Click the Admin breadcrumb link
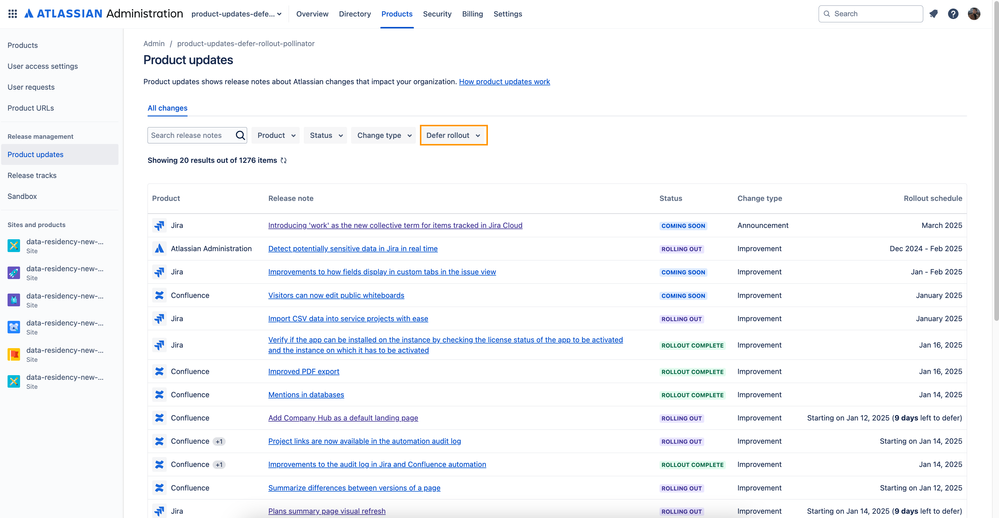Image resolution: width=999 pixels, height=518 pixels. [154, 43]
